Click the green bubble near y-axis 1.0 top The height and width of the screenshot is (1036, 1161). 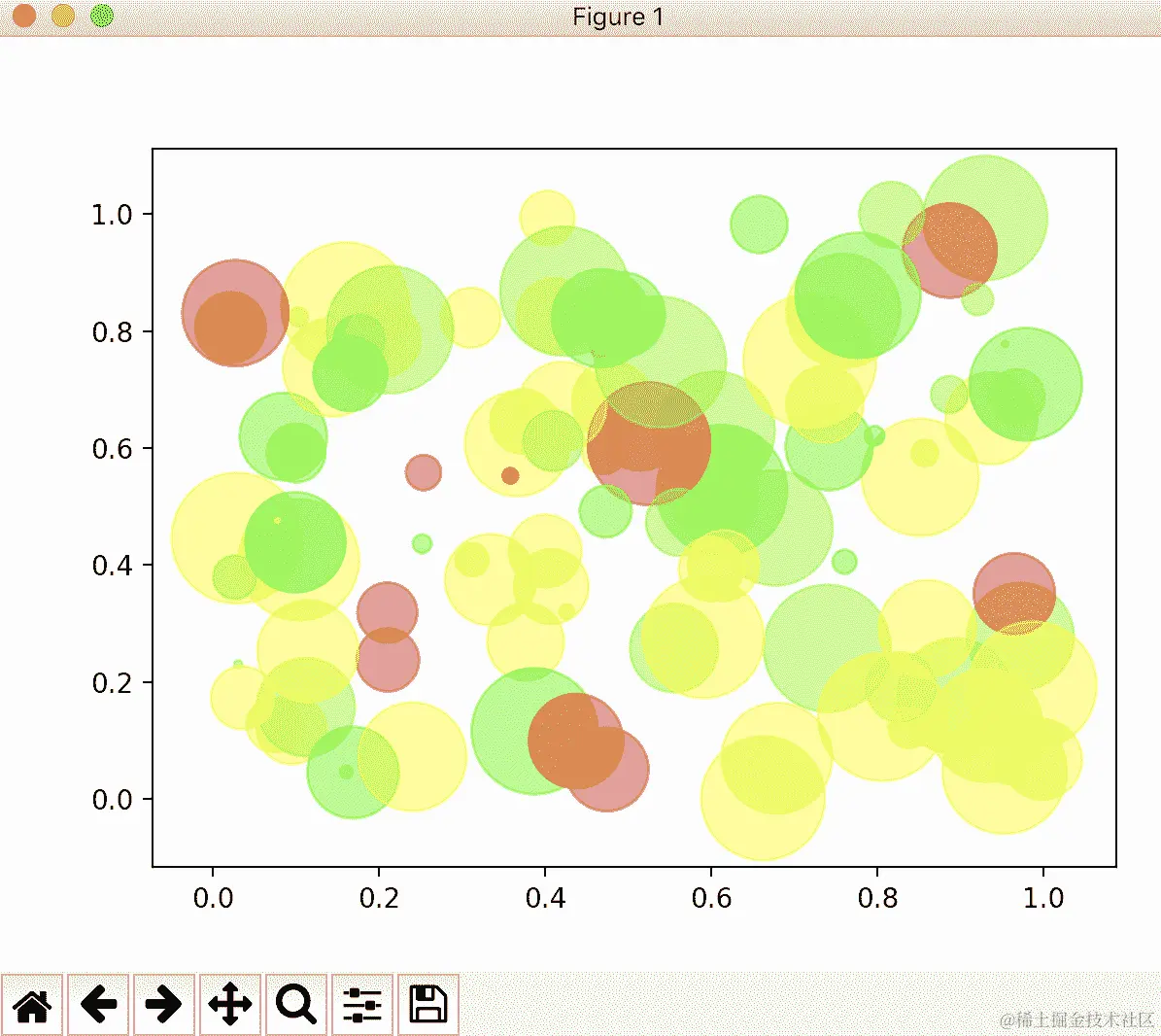[759, 224]
